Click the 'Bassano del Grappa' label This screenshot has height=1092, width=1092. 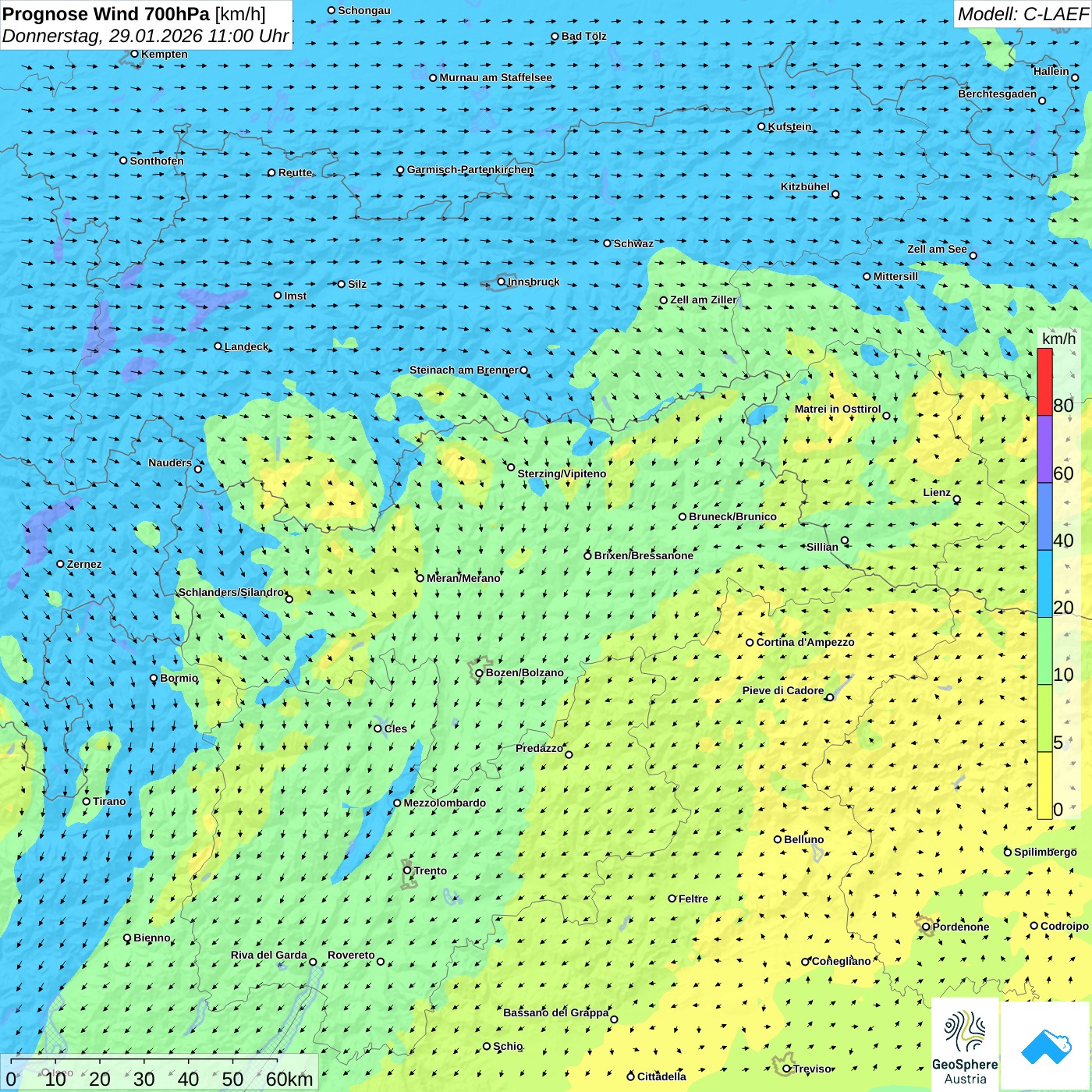[x=556, y=1012]
